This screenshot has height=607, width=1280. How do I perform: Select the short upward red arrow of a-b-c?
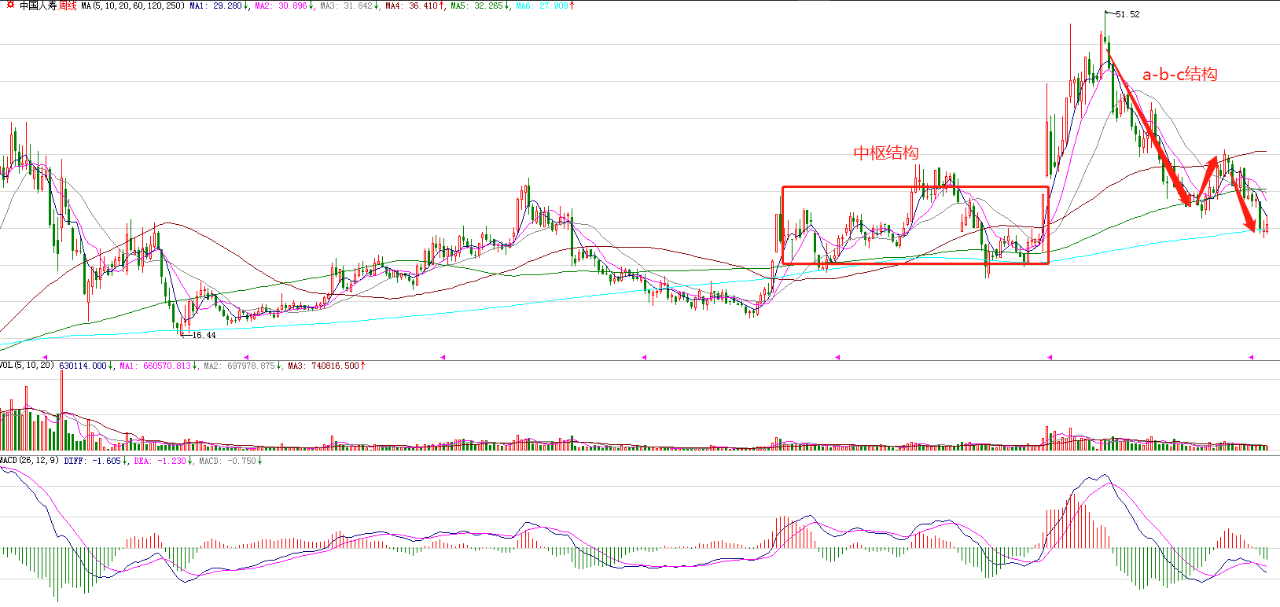(x=1207, y=179)
